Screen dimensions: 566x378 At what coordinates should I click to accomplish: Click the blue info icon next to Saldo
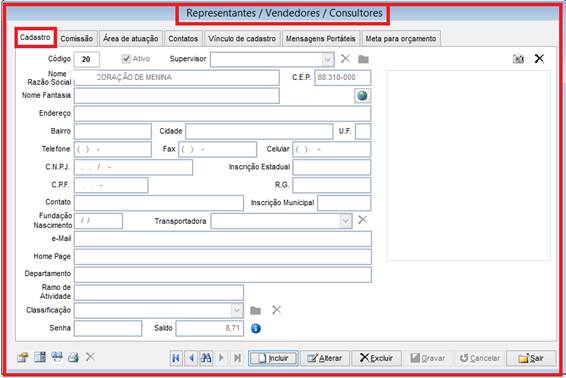tap(256, 328)
